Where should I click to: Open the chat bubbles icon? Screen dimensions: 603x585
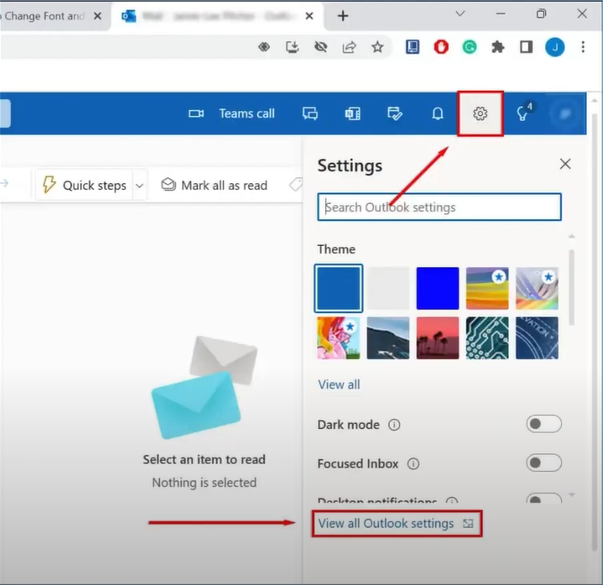(x=310, y=113)
